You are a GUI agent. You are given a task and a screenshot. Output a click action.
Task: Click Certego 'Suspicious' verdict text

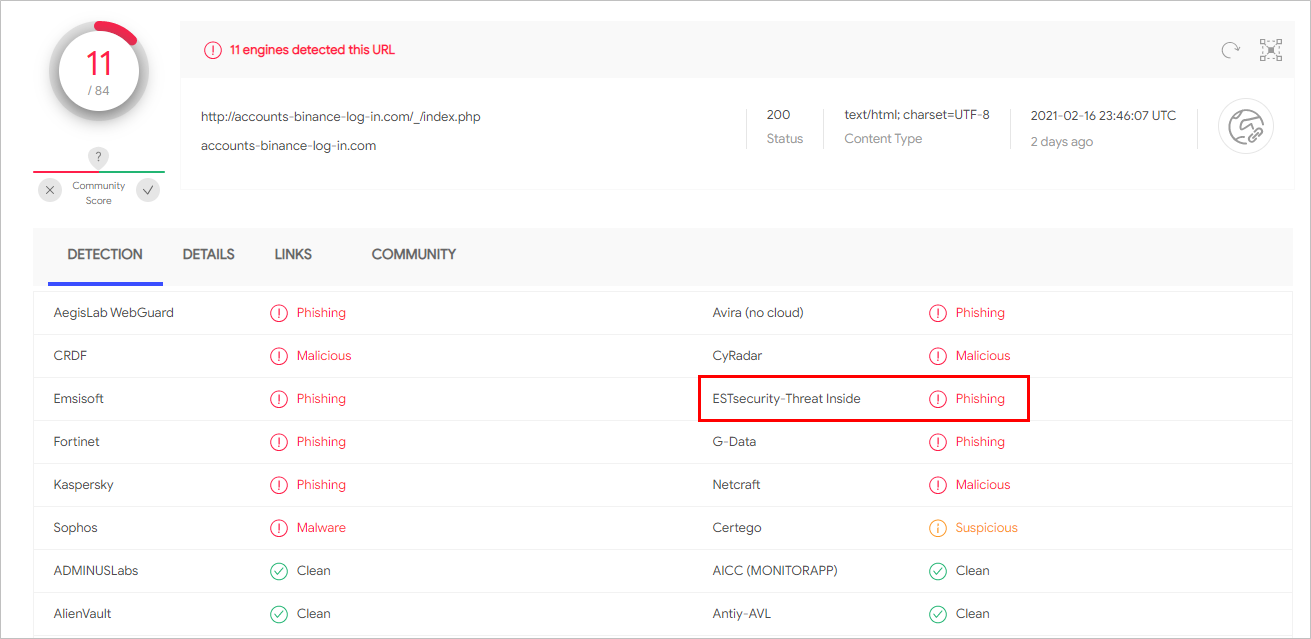pos(986,528)
